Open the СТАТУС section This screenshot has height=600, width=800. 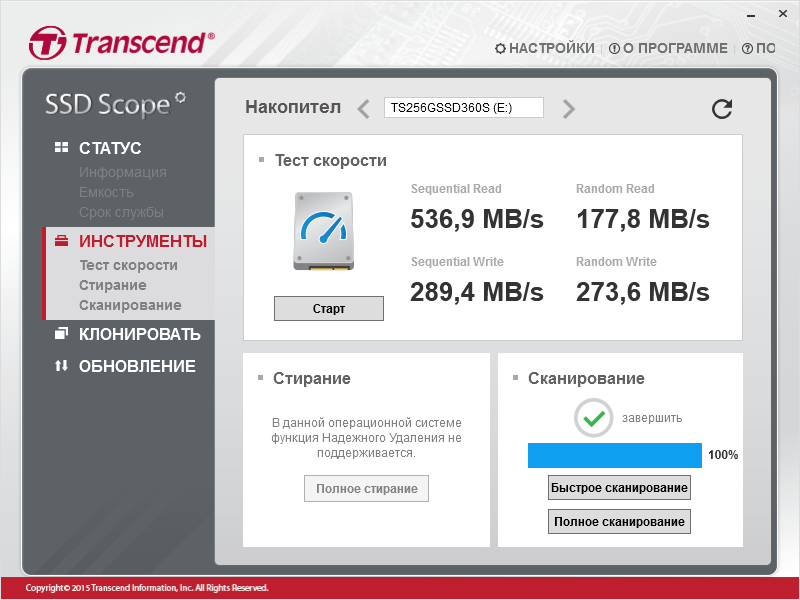point(110,148)
